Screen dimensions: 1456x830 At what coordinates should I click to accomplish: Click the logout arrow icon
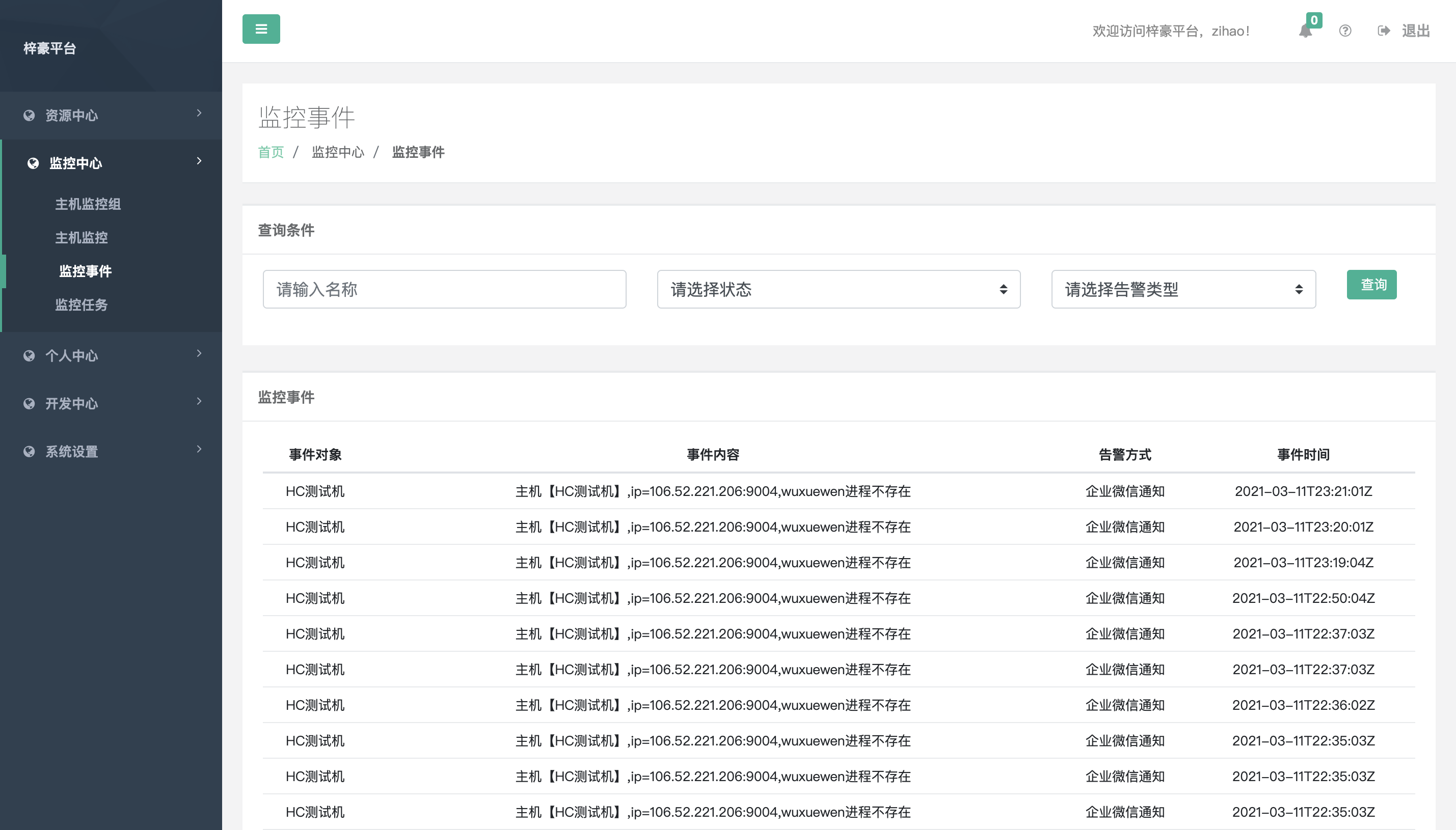[x=1383, y=31]
